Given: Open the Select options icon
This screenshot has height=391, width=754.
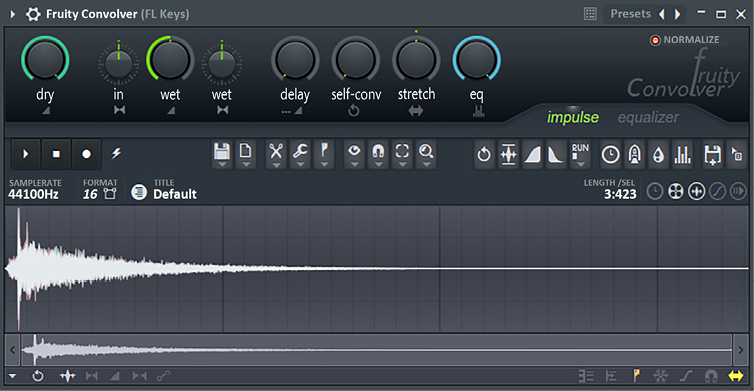Looking at the screenshot, I should [x=402, y=151].
